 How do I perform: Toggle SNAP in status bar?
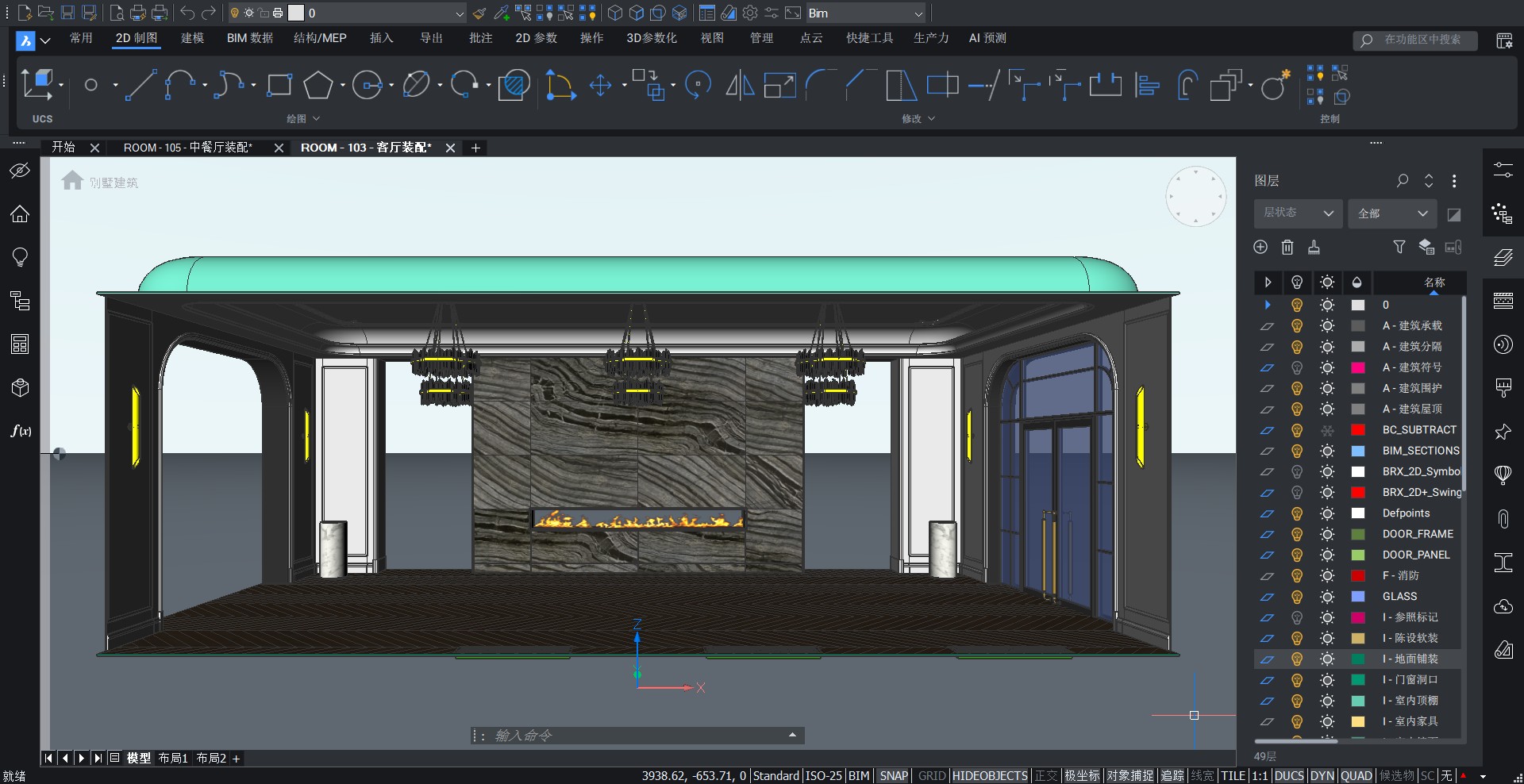[x=894, y=775]
